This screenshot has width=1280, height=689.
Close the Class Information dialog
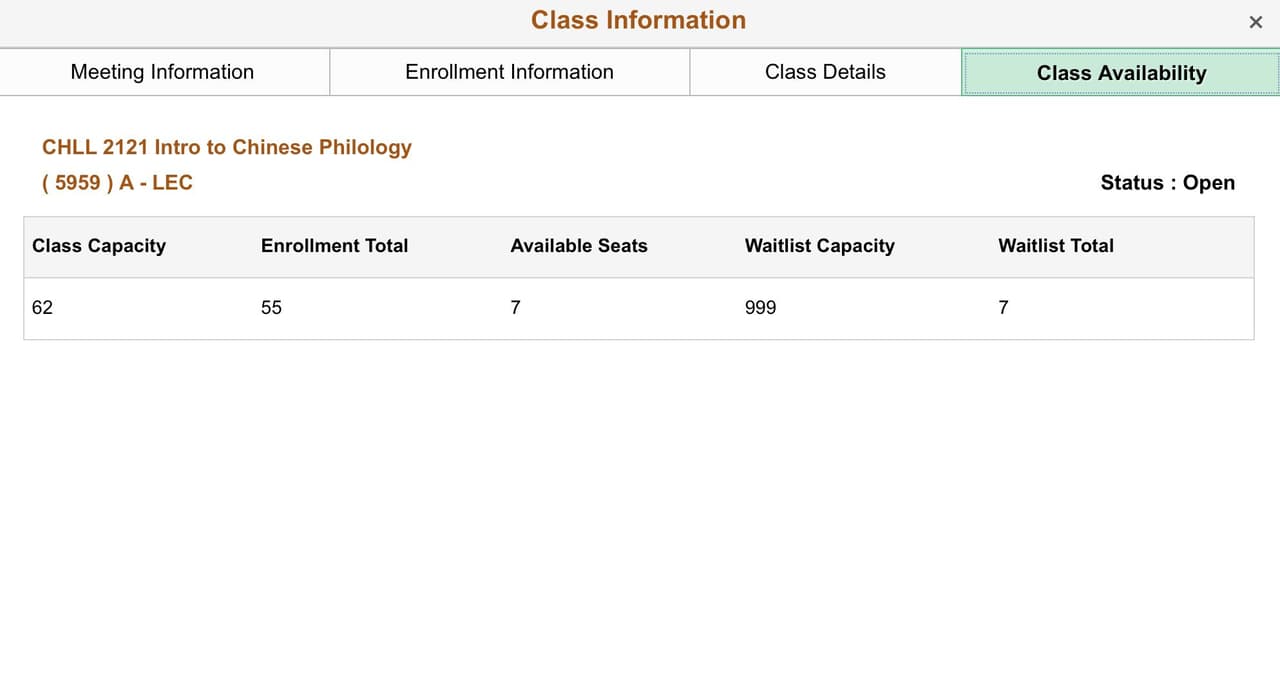1255,21
